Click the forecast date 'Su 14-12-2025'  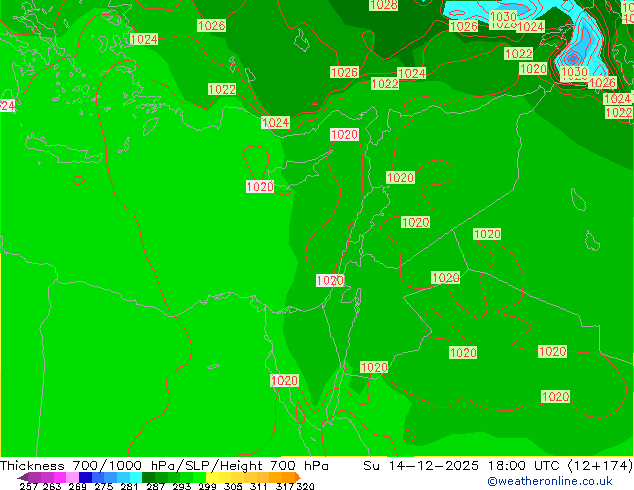click(x=421, y=466)
